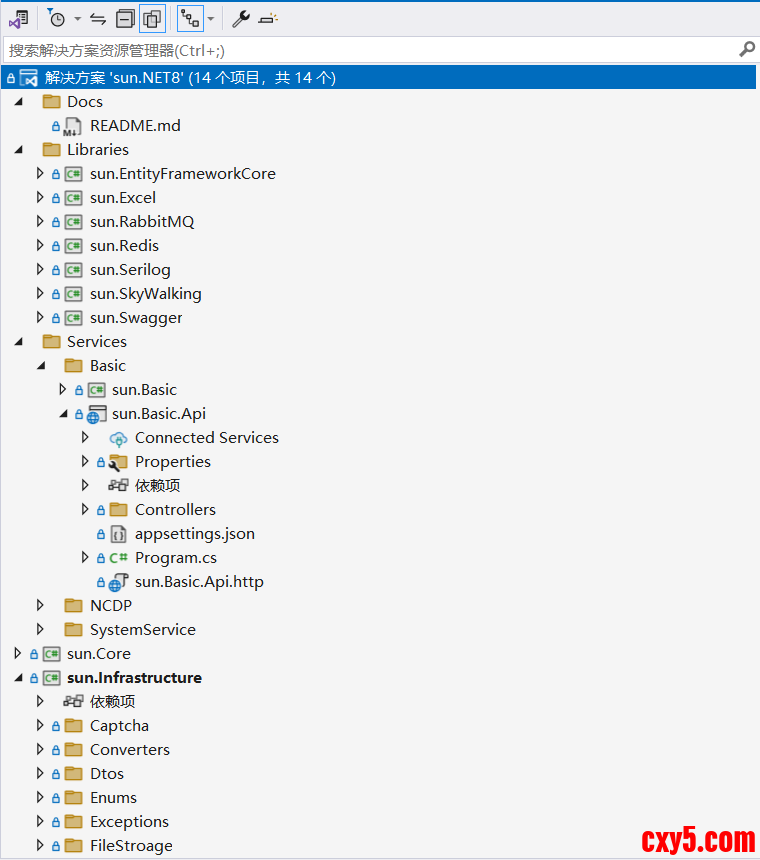Open the pending changes filter clock icon
The height and width of the screenshot is (860, 760).
57,18
